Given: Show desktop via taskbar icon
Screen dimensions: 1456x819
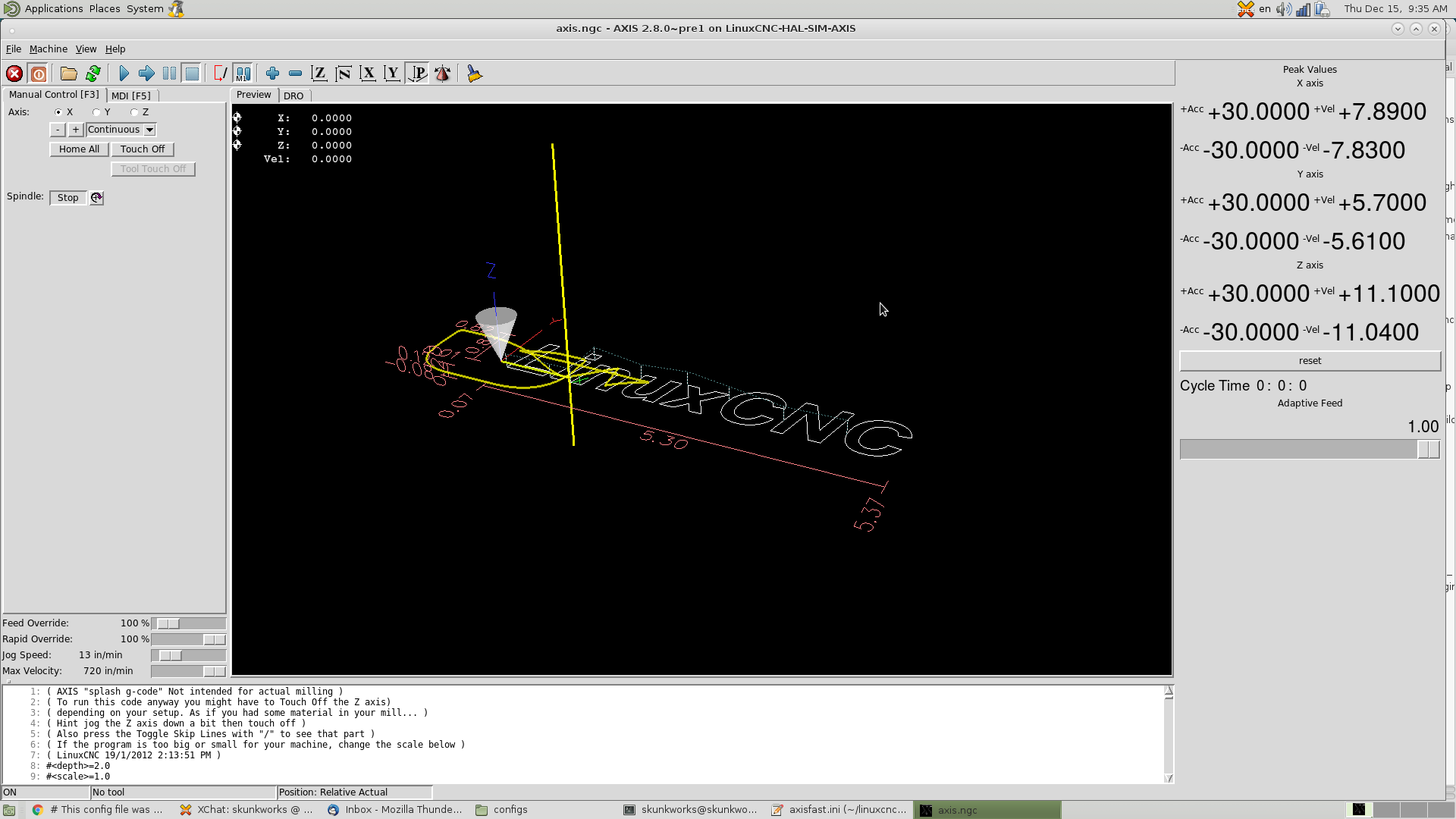Looking at the screenshot, I should coord(9,810).
